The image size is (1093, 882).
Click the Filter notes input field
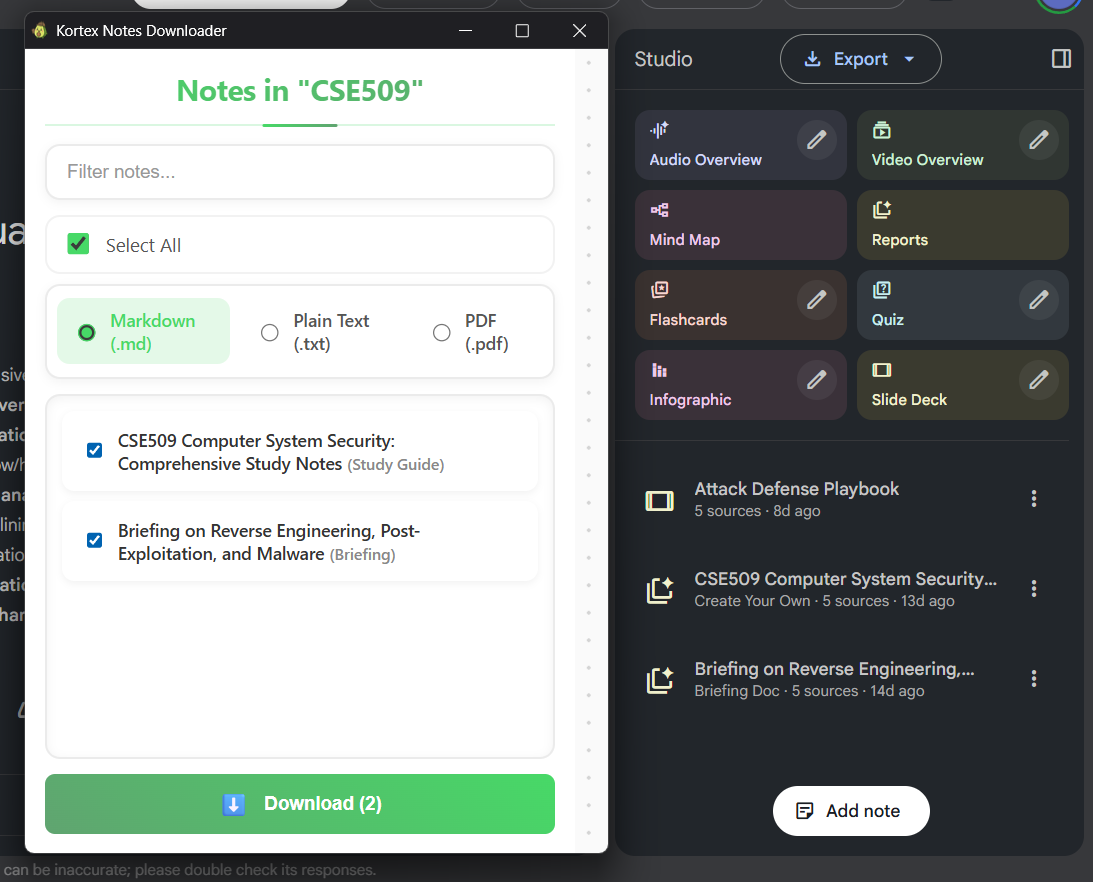[x=300, y=172]
